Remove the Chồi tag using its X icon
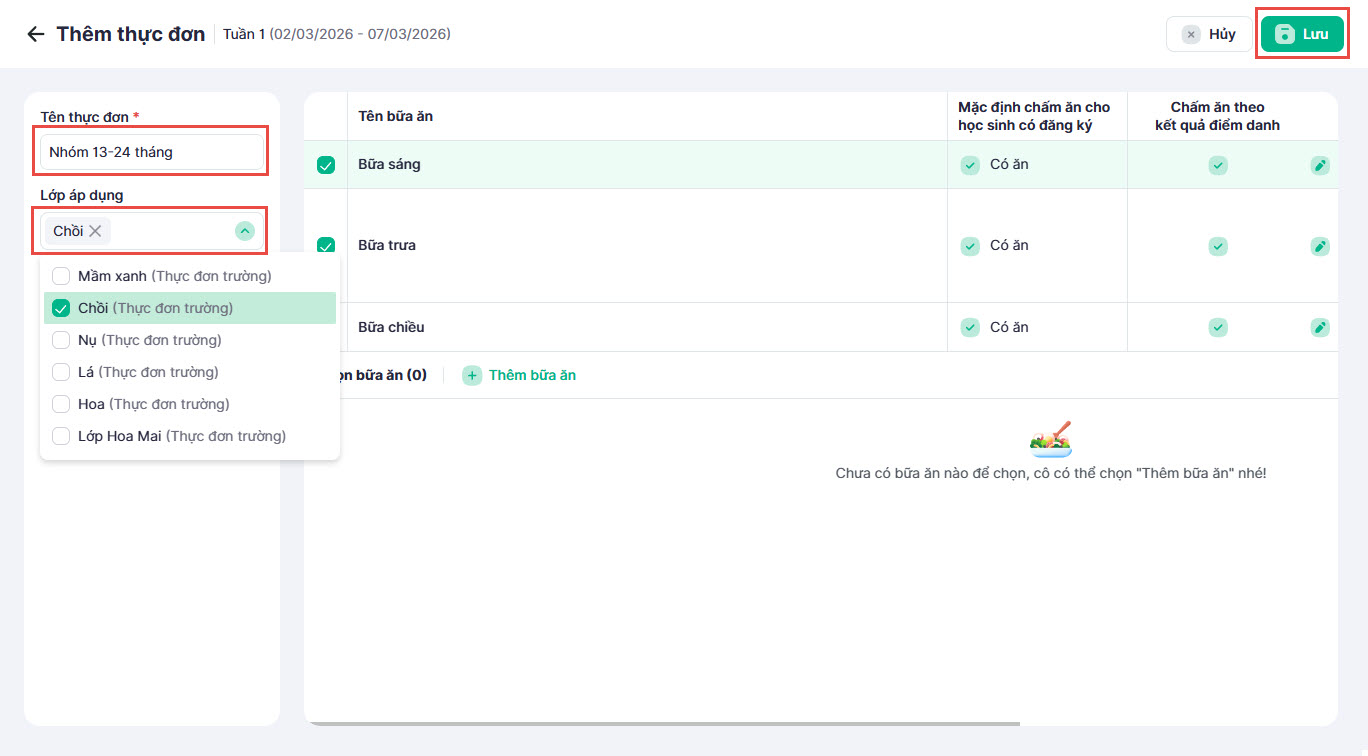This screenshot has width=1368, height=756. 95,231
